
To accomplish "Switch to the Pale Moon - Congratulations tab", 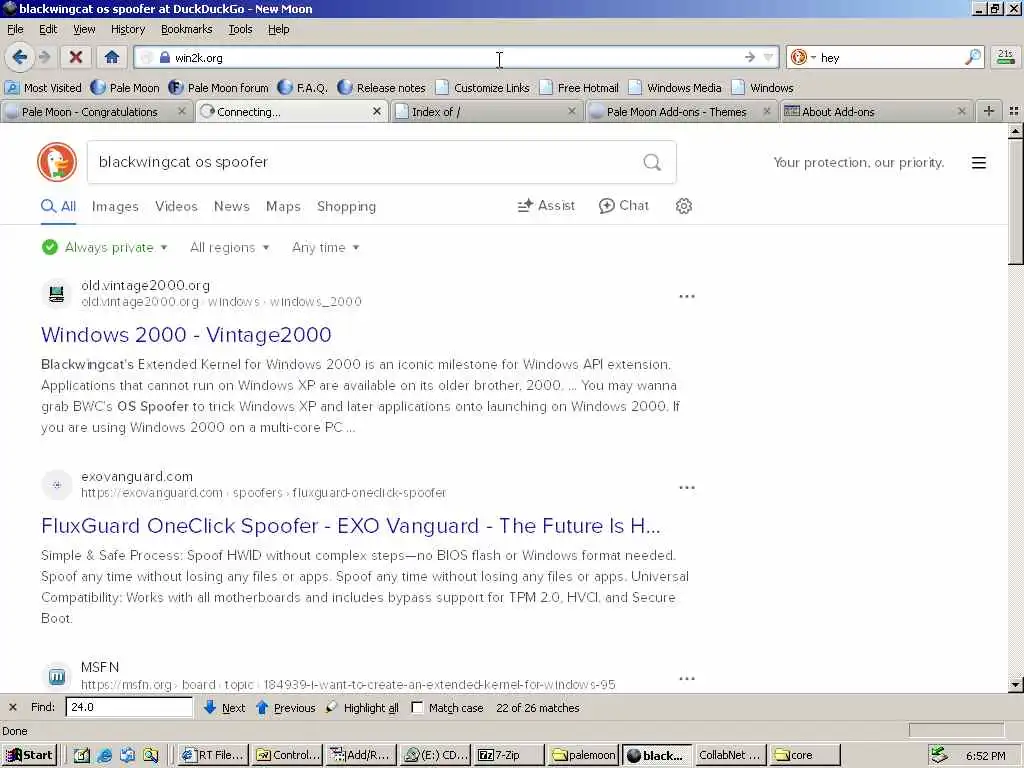I will [95, 112].
